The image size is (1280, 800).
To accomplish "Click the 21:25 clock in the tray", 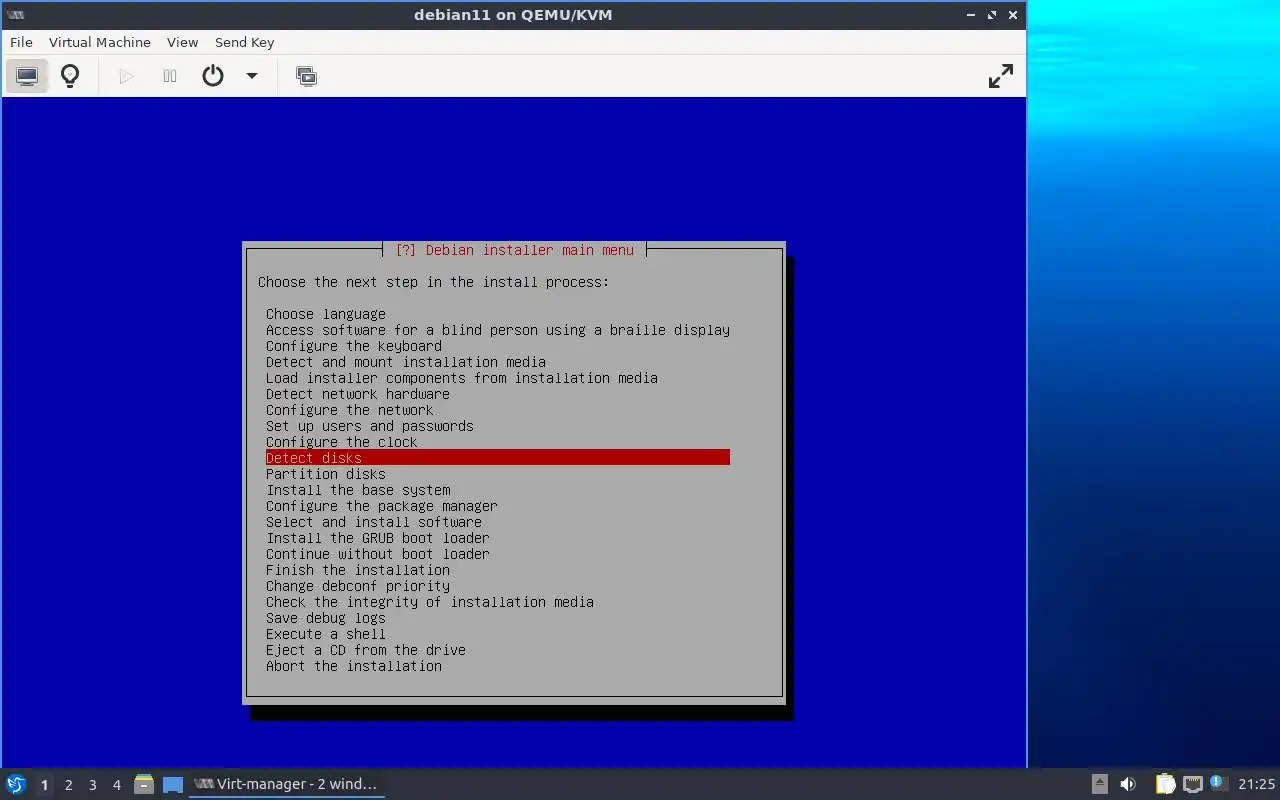I will coord(1256,784).
